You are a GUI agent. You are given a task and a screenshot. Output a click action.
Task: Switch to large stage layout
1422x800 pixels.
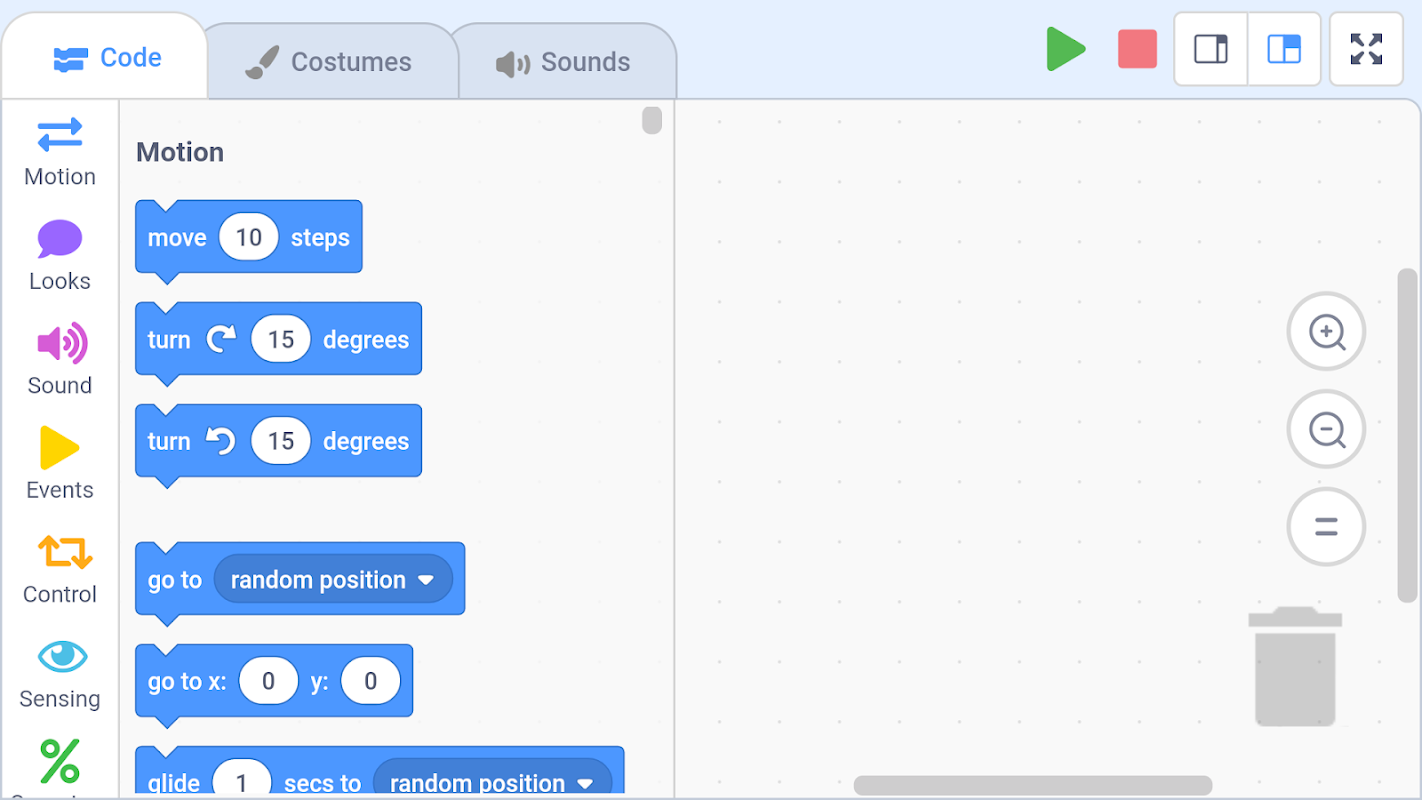1284,49
